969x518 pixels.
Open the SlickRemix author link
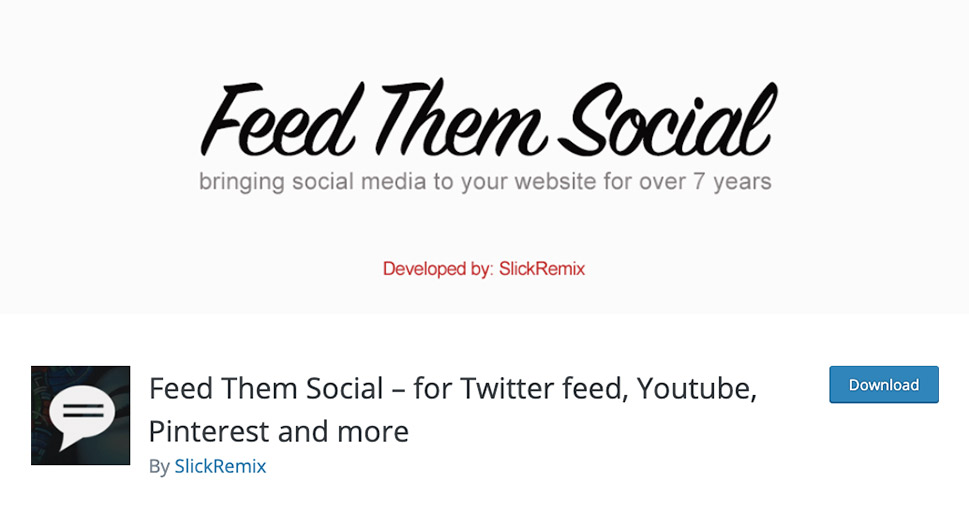click(x=220, y=466)
